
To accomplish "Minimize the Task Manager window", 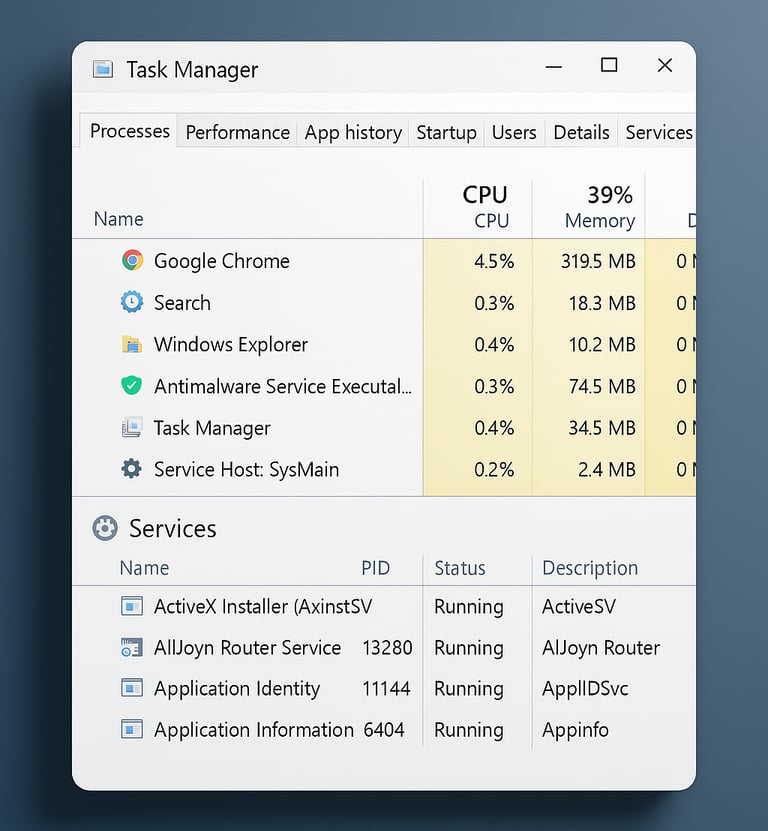I will 553,67.
